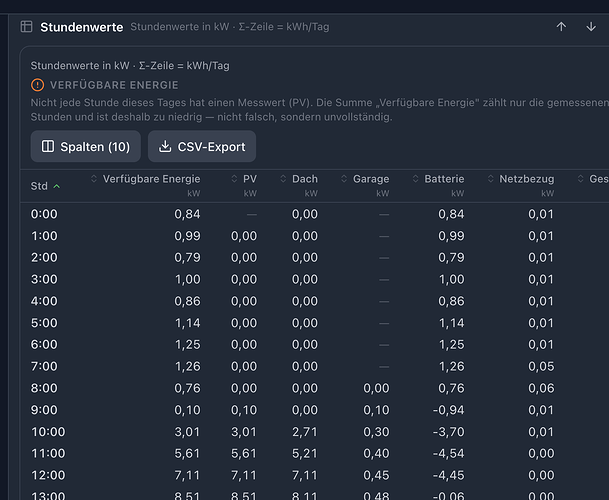Click the VERFÜGBARE ENERGIE warning heading
Screen dimensions: 609x500
pos(114,85)
